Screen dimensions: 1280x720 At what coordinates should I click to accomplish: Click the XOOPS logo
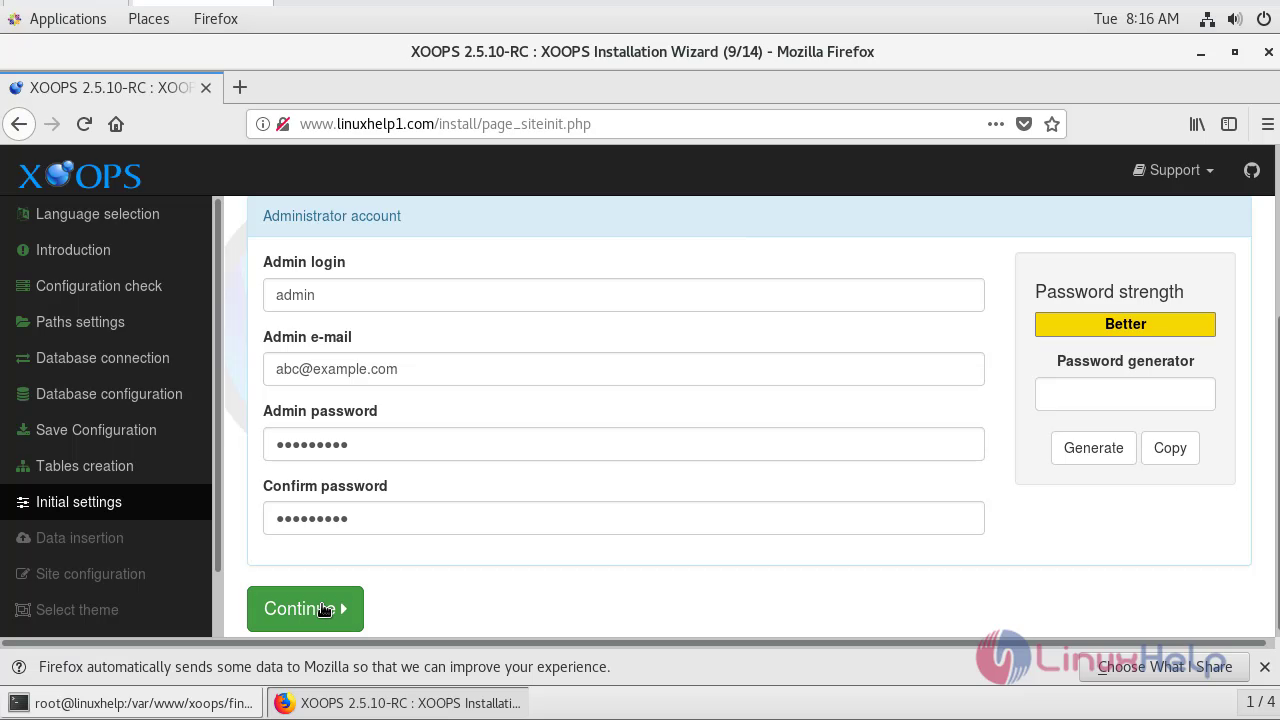click(x=79, y=175)
